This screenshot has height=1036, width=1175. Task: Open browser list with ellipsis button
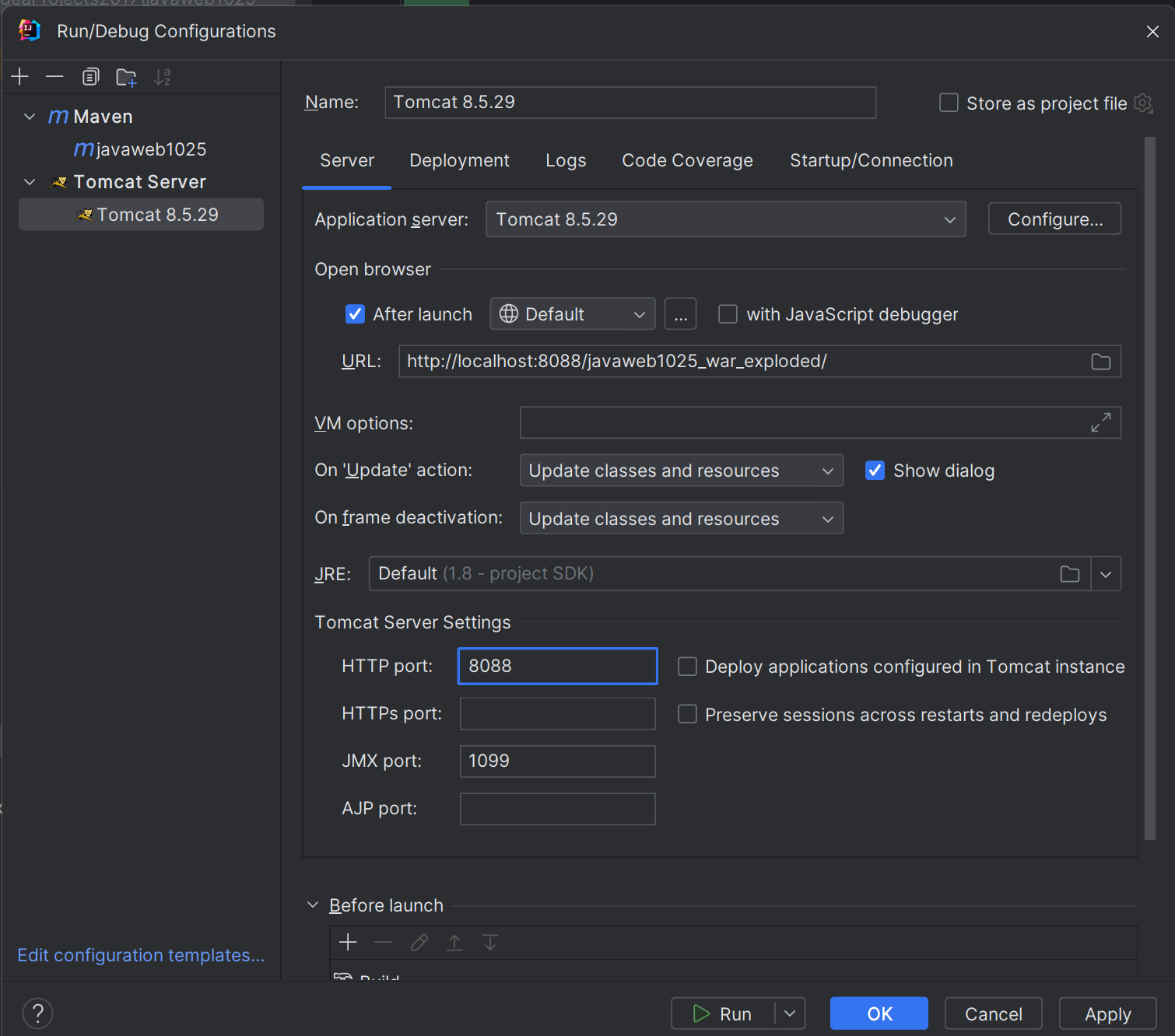coord(681,314)
